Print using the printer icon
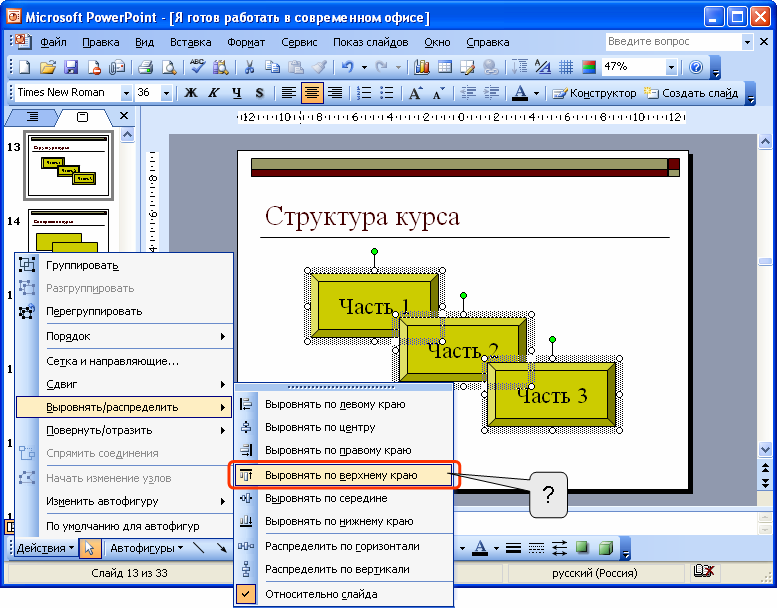Image resolution: width=777 pixels, height=608 pixels. click(x=145, y=67)
